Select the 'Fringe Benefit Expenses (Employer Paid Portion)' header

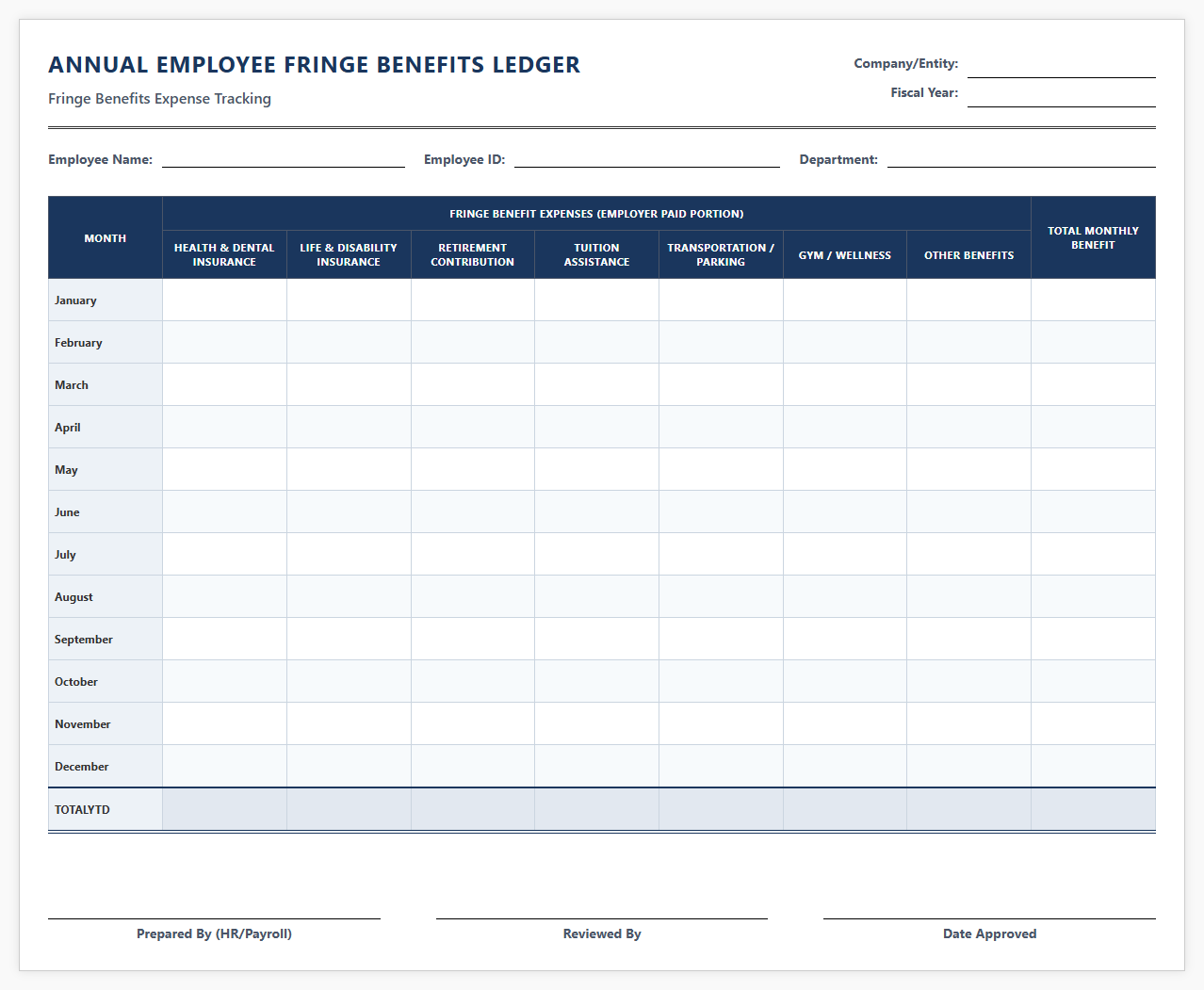point(596,214)
